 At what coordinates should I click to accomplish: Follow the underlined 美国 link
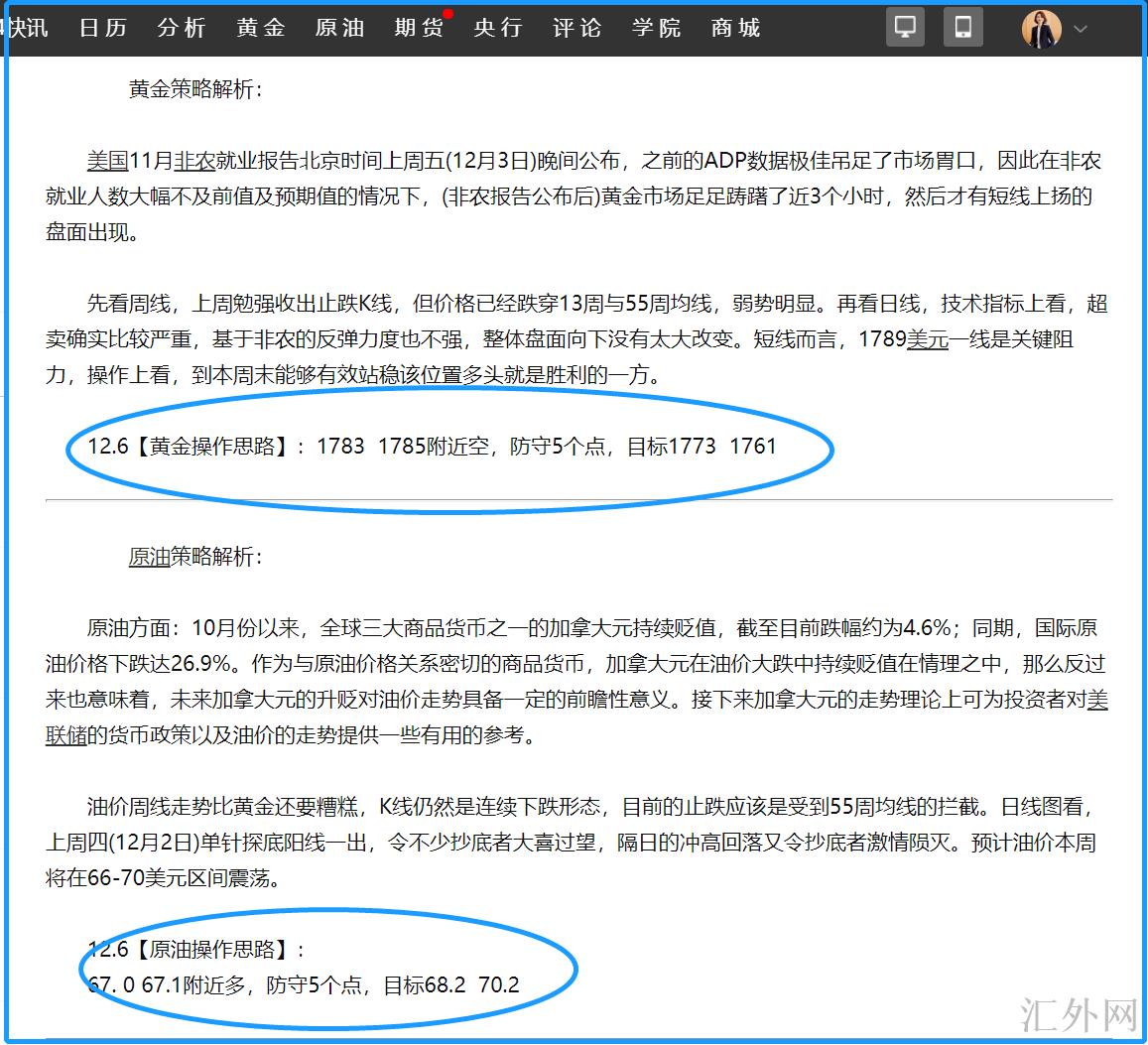108,161
